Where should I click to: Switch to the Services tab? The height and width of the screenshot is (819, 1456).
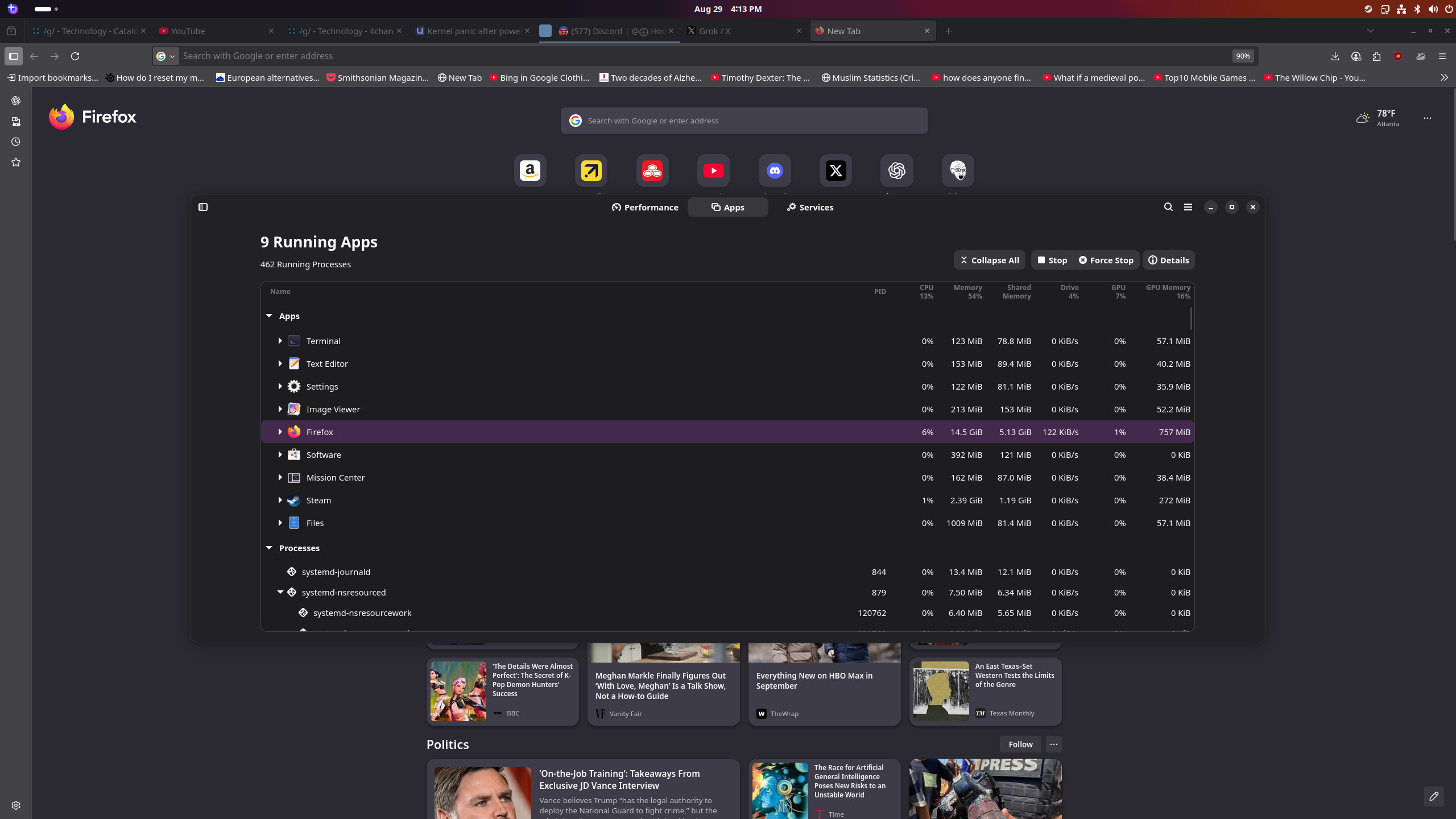(x=810, y=208)
